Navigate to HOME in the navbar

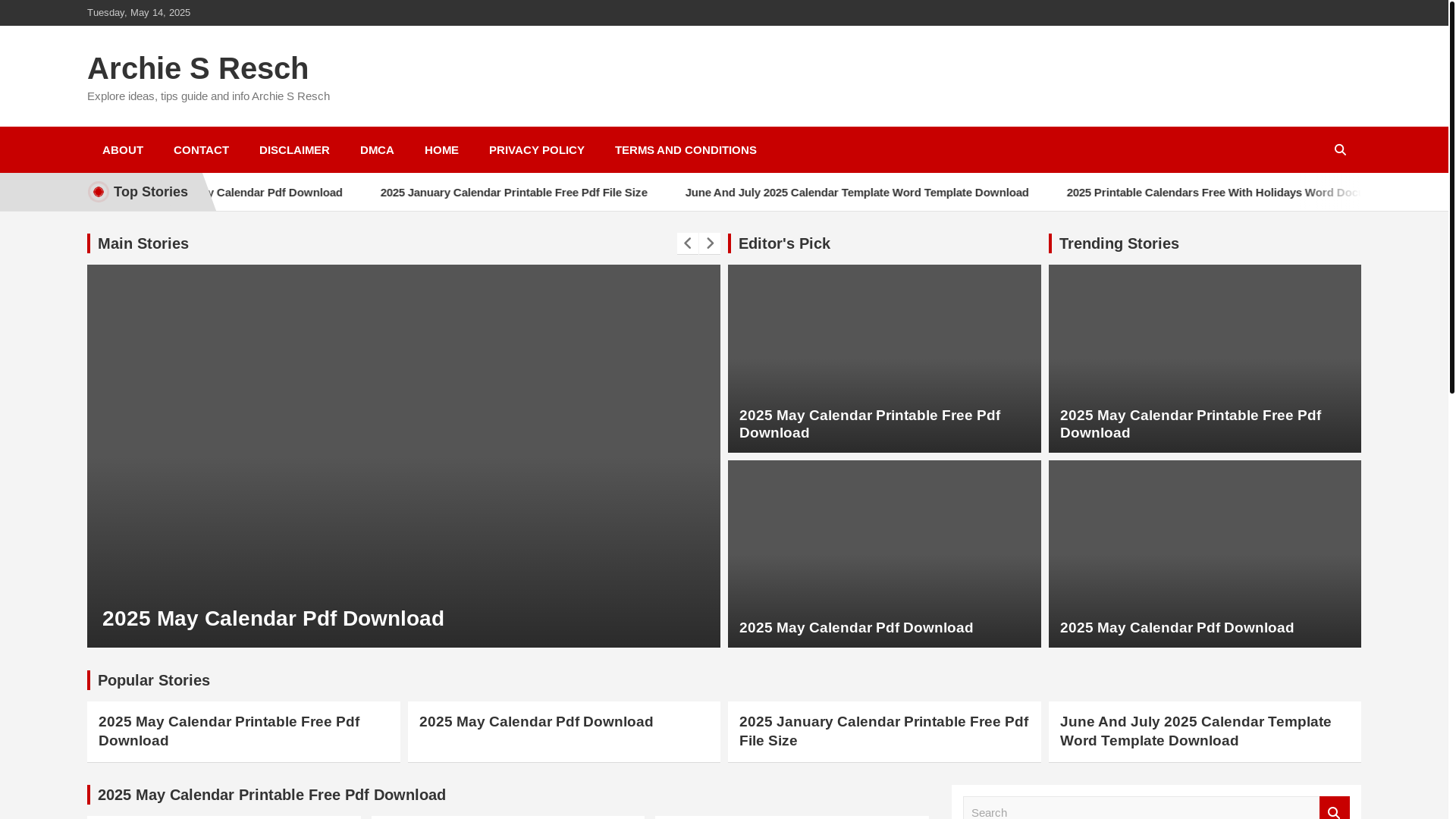point(441,150)
